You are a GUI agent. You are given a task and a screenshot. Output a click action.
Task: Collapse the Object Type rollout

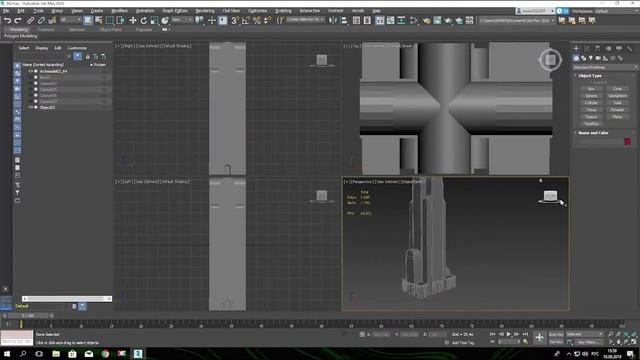pos(590,76)
